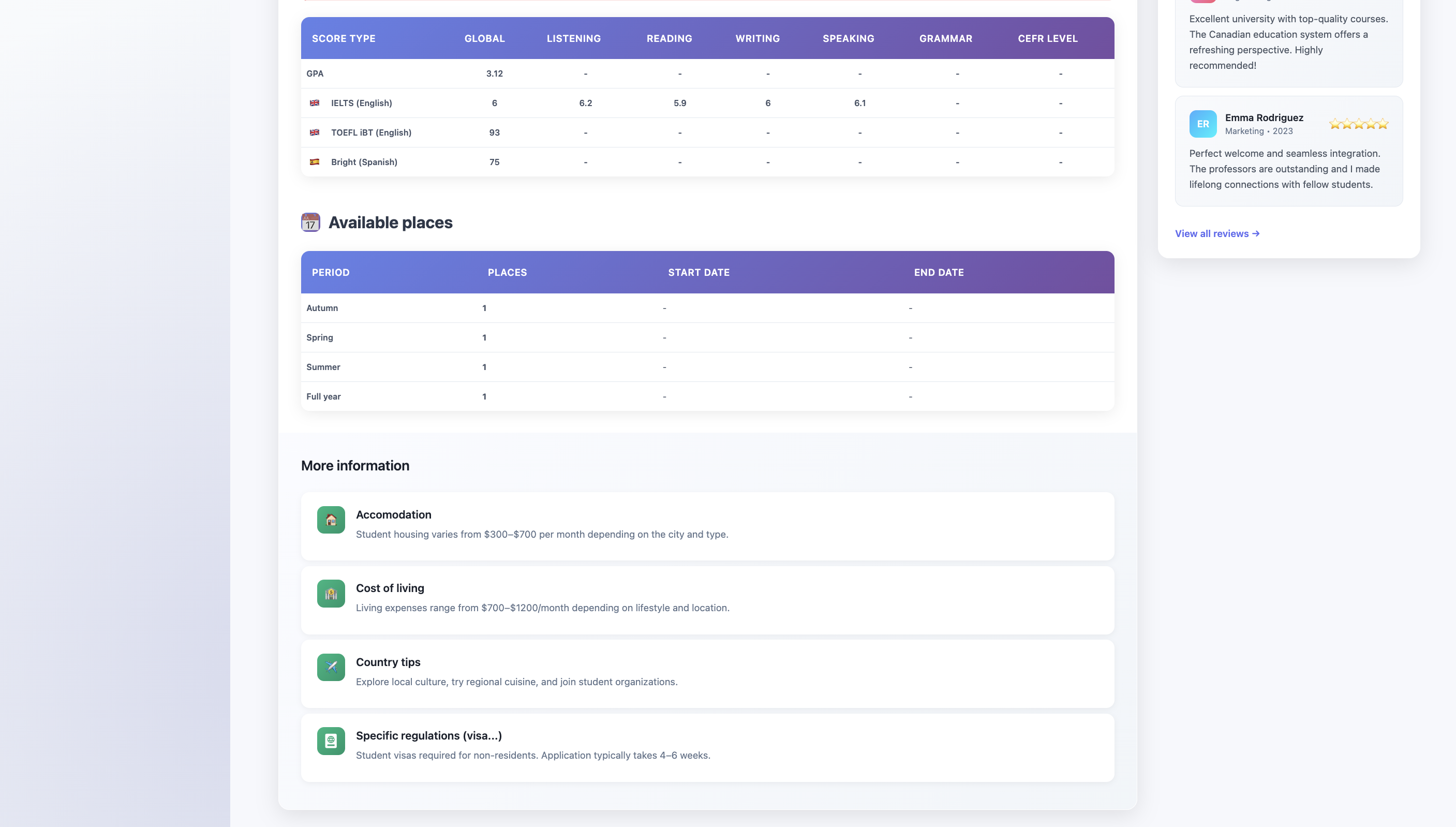Viewport: 1456px width, 827px height.
Task: Click the Accomodation card title
Action: (x=394, y=514)
